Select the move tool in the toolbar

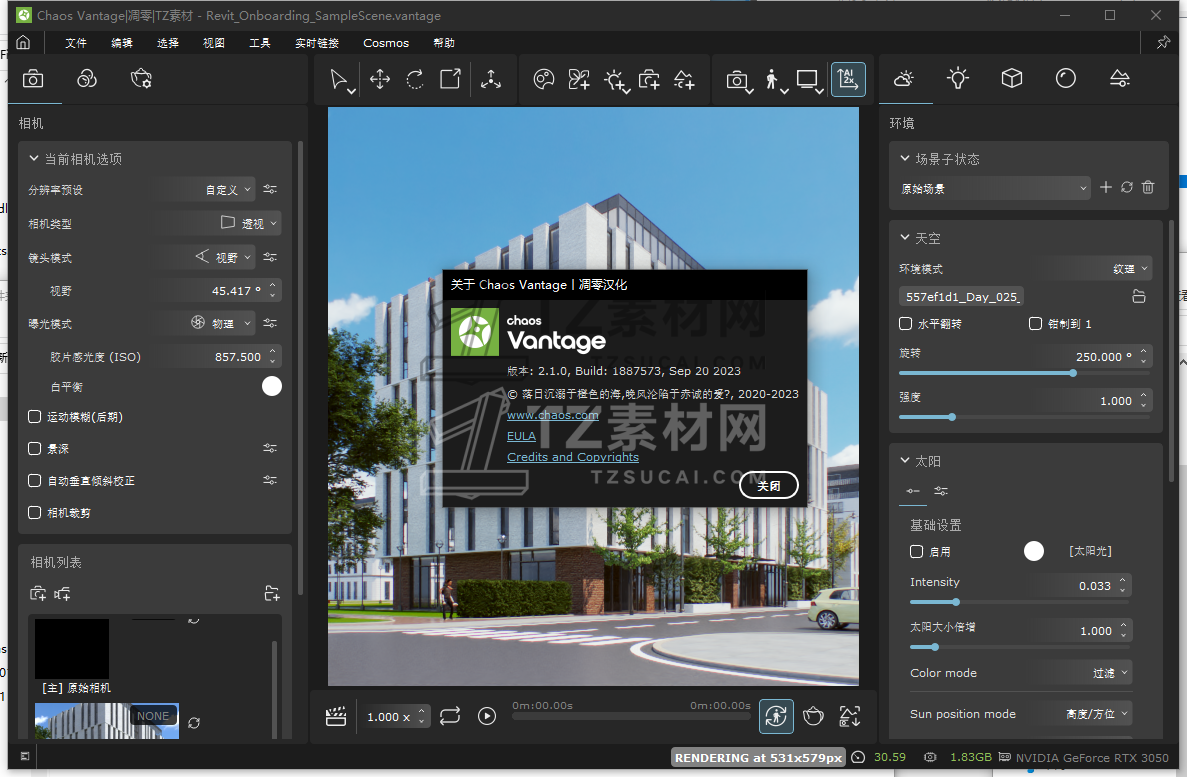pyautogui.click(x=380, y=80)
